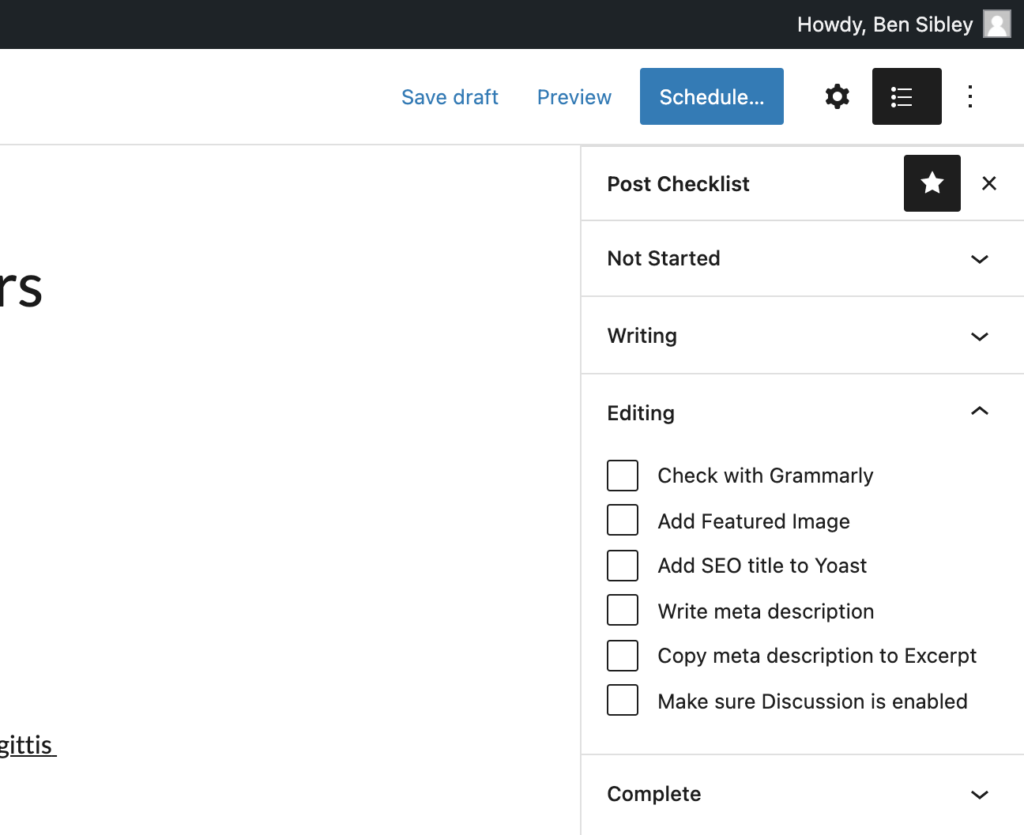This screenshot has width=1024, height=835.
Task: Click the Write meta description label
Action: pyautogui.click(x=765, y=611)
